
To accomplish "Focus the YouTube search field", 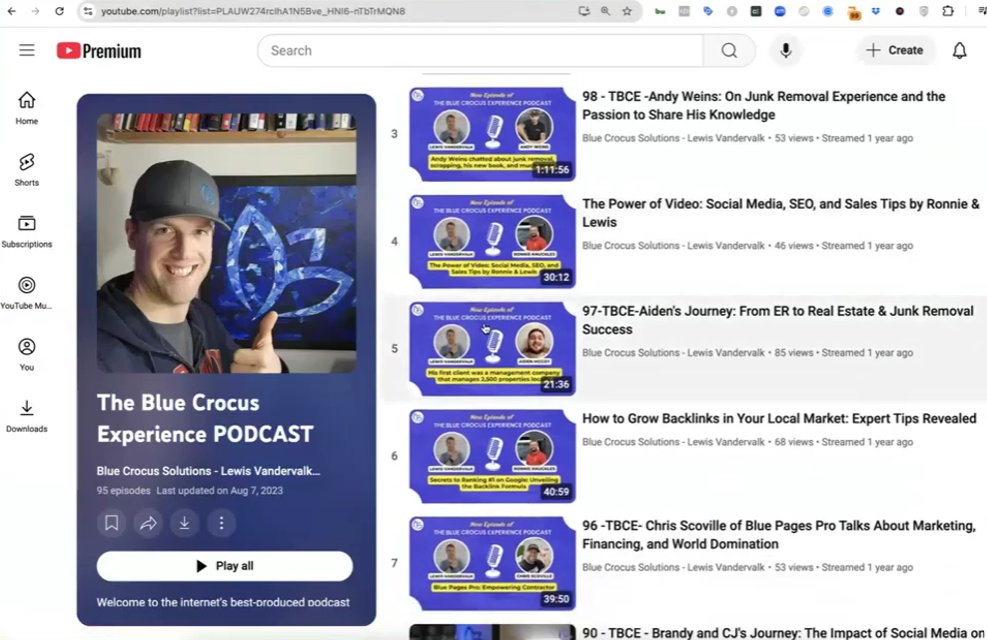I will [x=482, y=50].
